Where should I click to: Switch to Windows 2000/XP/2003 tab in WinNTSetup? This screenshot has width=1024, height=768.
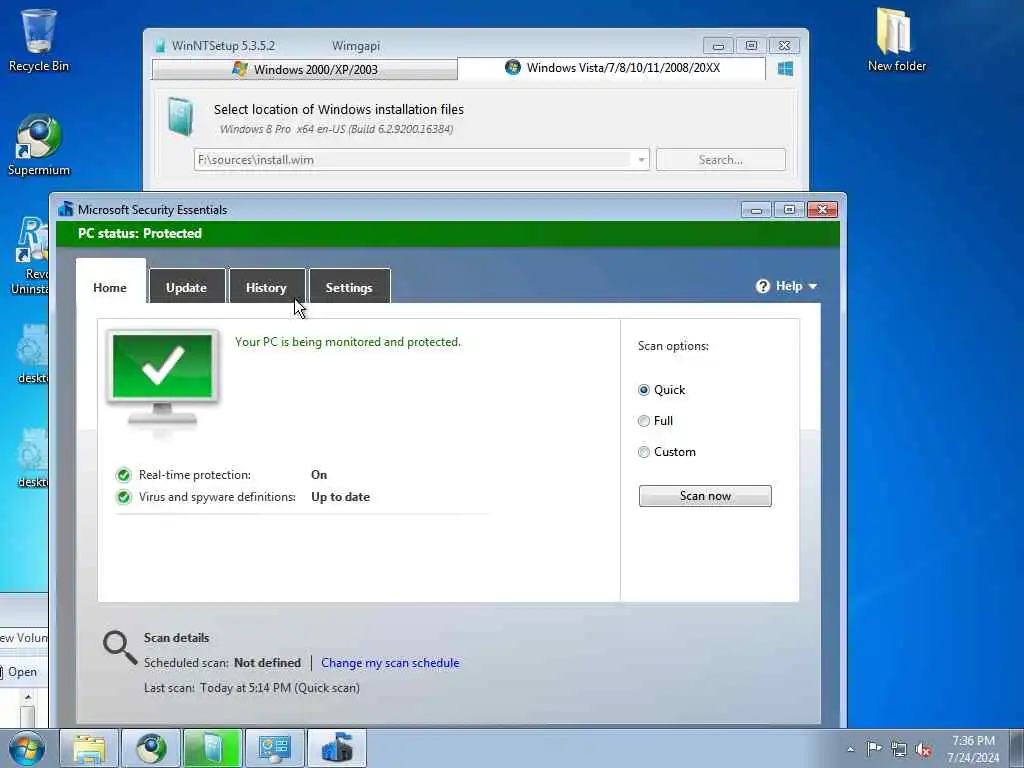click(x=305, y=69)
